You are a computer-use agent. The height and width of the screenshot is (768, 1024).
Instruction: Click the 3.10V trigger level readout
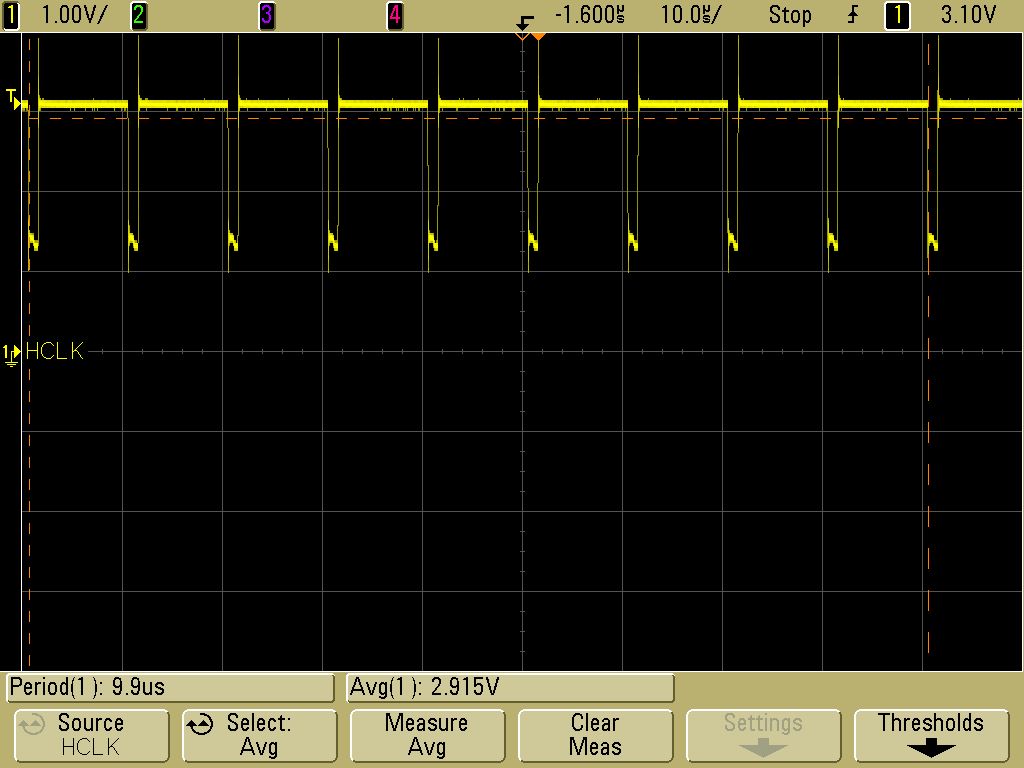click(968, 15)
